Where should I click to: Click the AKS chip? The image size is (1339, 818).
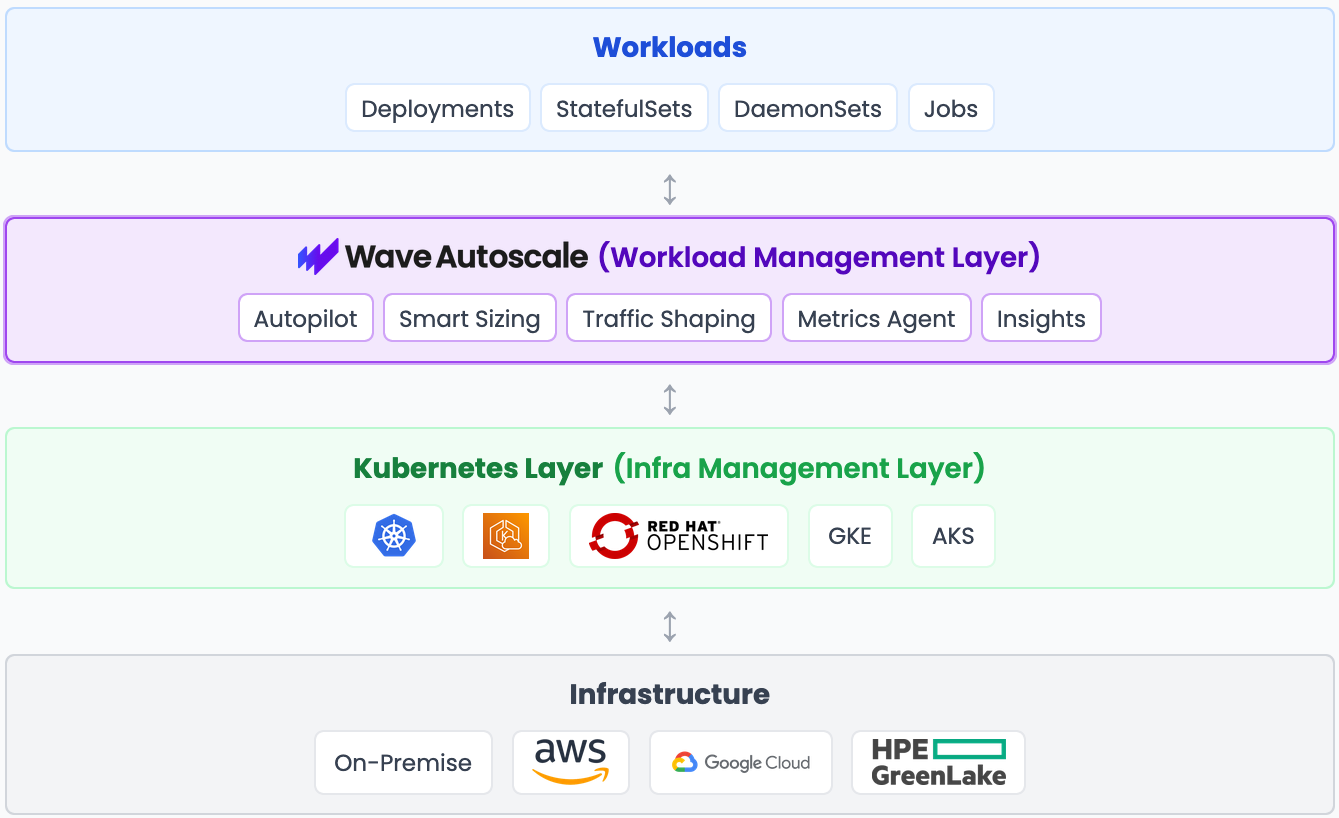pyautogui.click(x=953, y=536)
